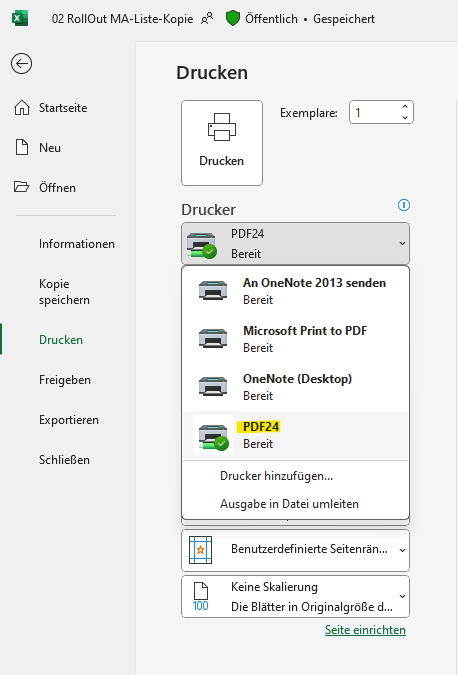Click the green shield Öffentlich sensitivity icon

(x=233, y=19)
